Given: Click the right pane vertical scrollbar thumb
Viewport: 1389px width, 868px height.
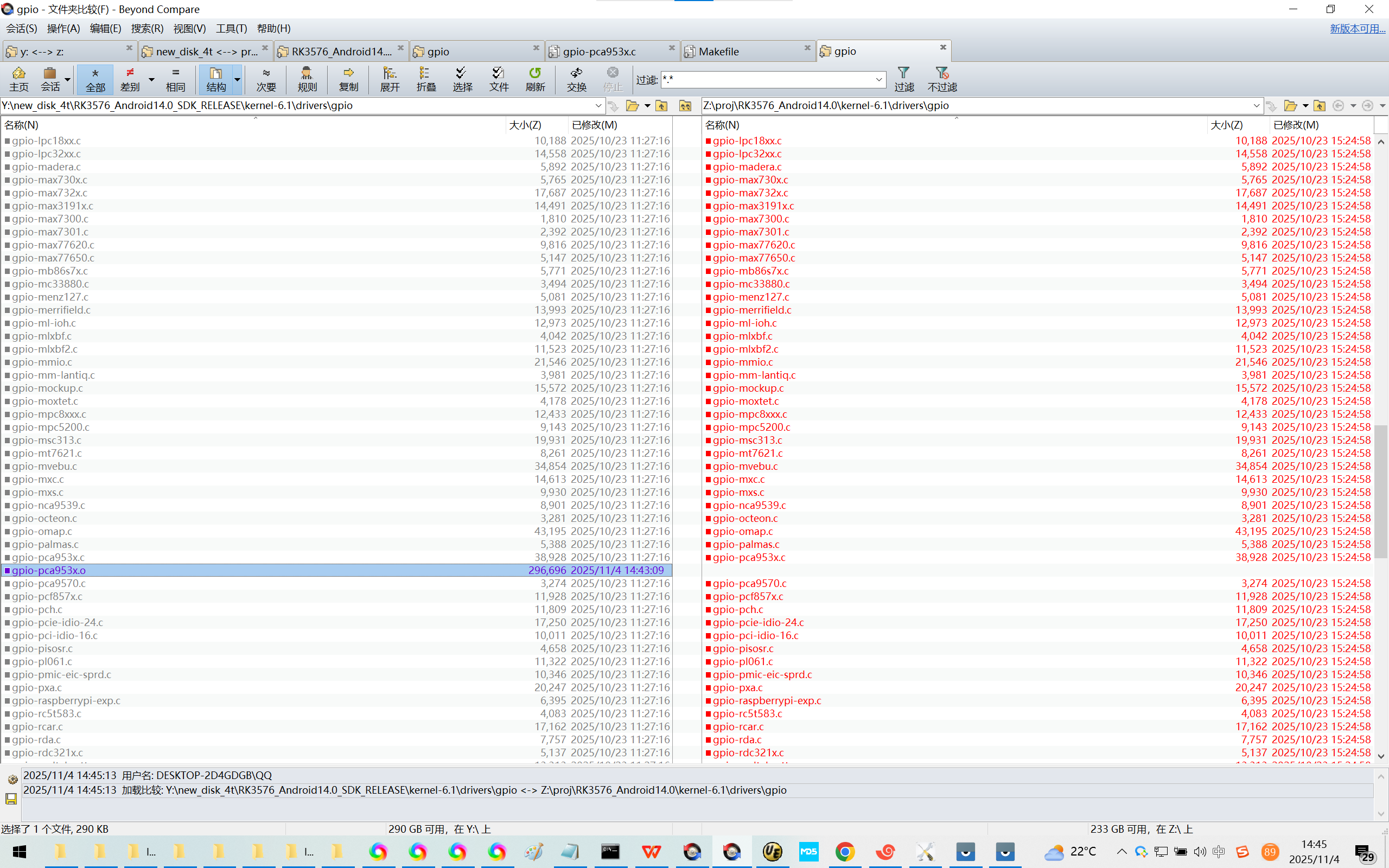Looking at the screenshot, I should (1381, 491).
